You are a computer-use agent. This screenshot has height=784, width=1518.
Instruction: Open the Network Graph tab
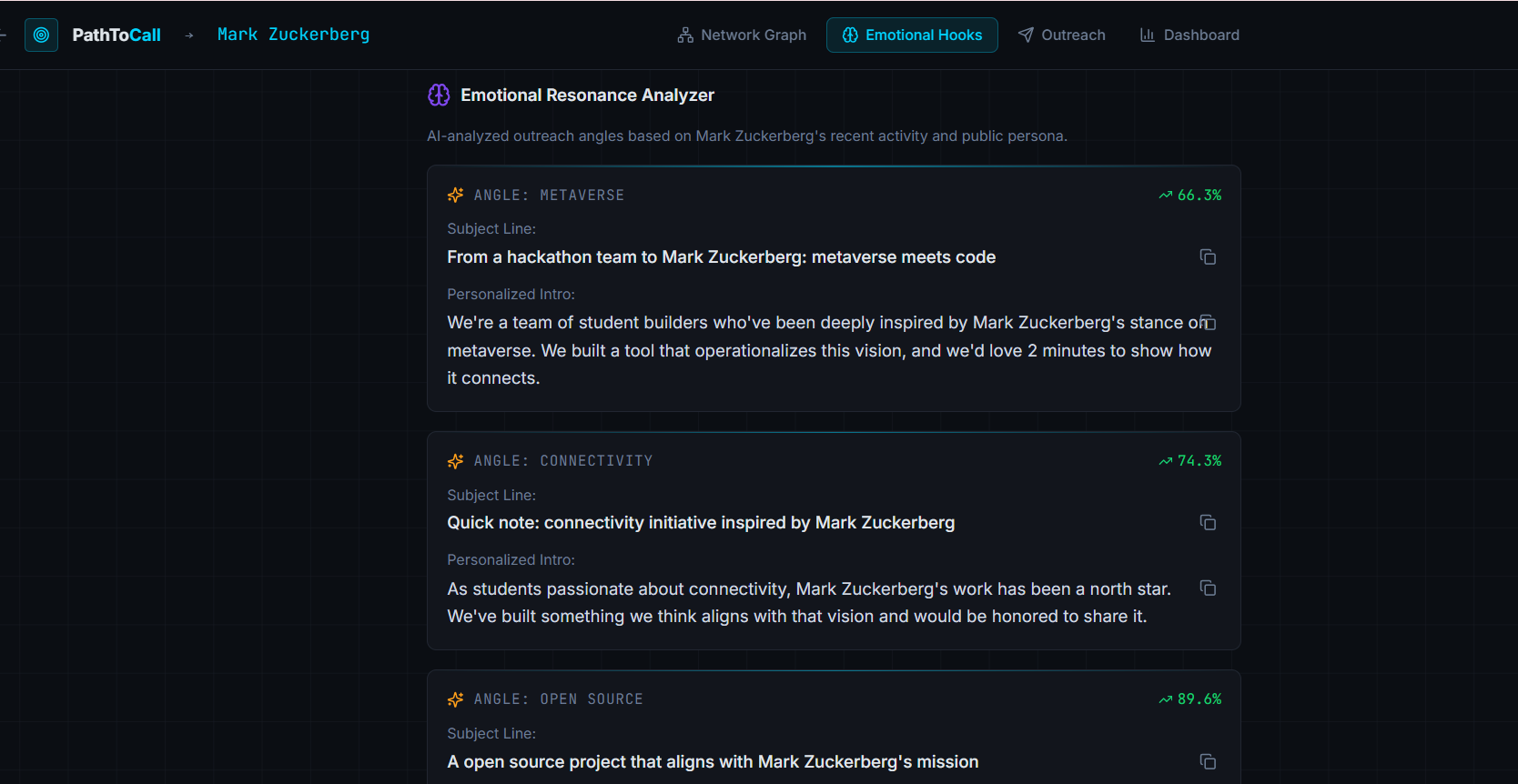click(x=742, y=35)
